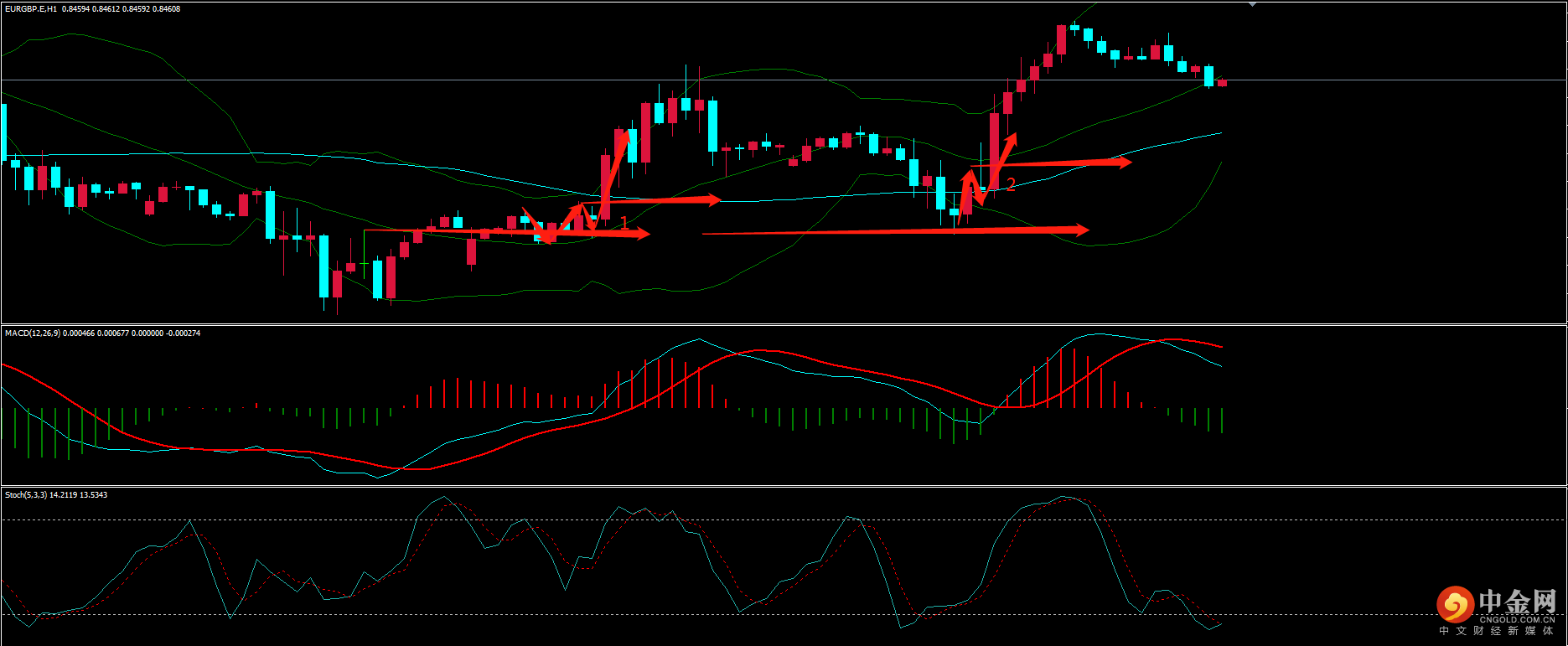Click the EURGBP.E,H1 chart title text
This screenshot has height=646, width=1568.
(31, 9)
